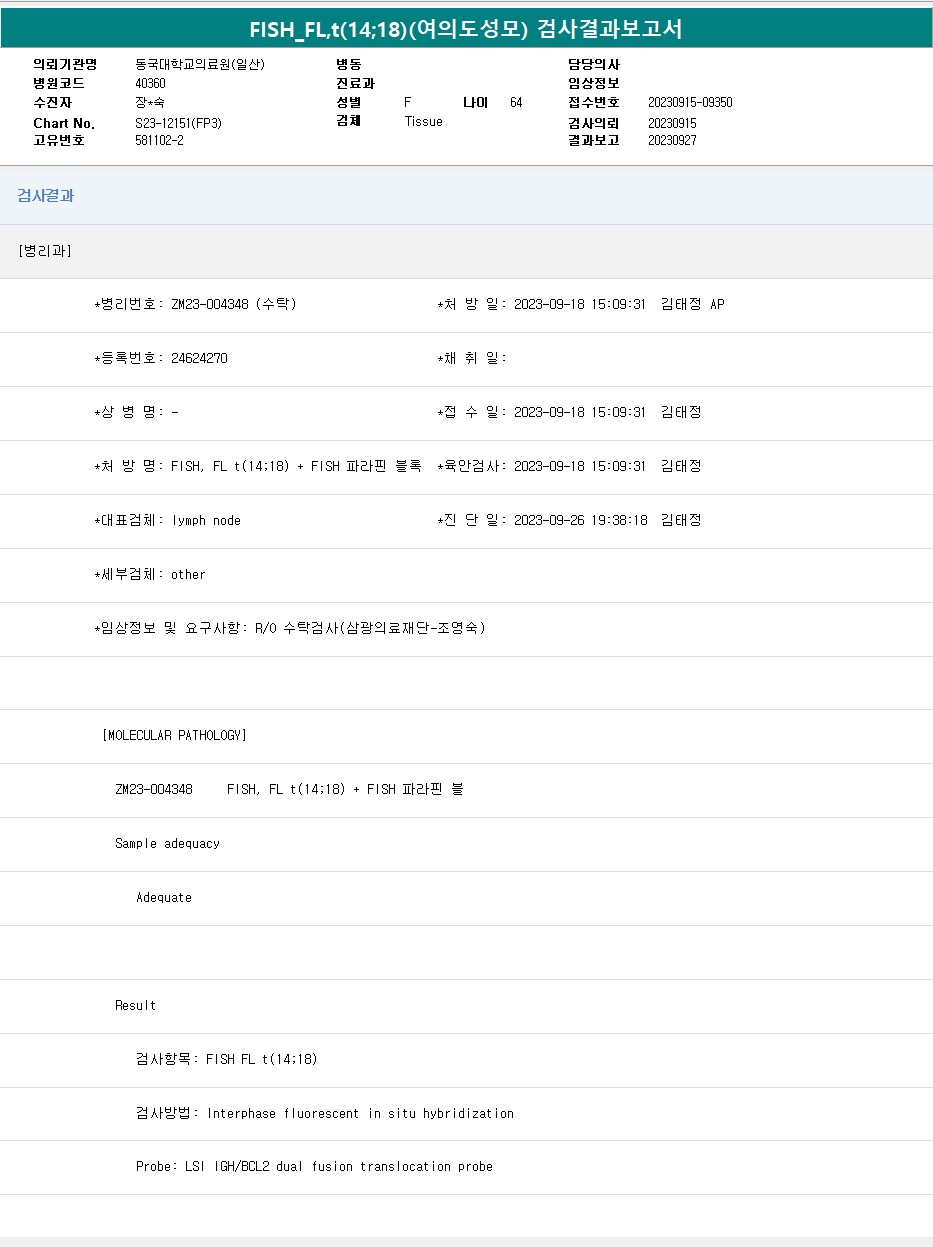933x1247 pixels.
Task: Click unique number 581102-2
Action: (x=159, y=140)
